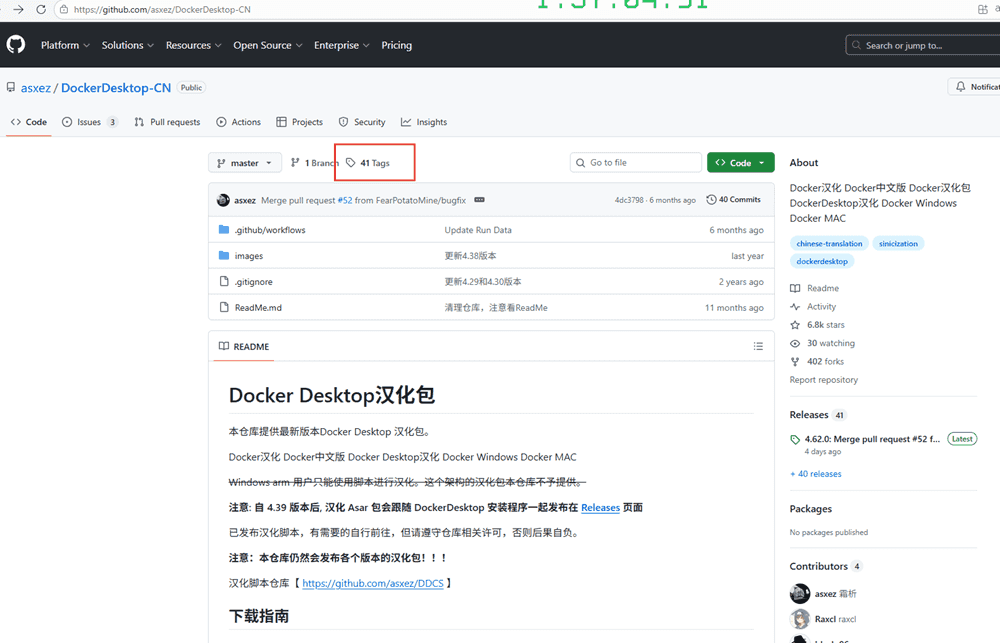Open the ReadMe.md file
The height and width of the screenshot is (643, 1000).
coord(258,308)
